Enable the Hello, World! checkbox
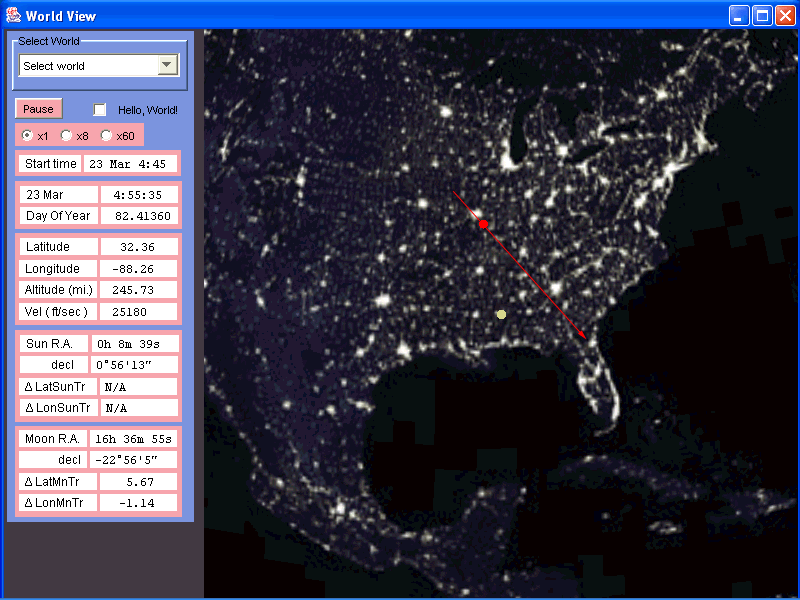Viewport: 800px width, 600px height. pyautogui.click(x=100, y=110)
